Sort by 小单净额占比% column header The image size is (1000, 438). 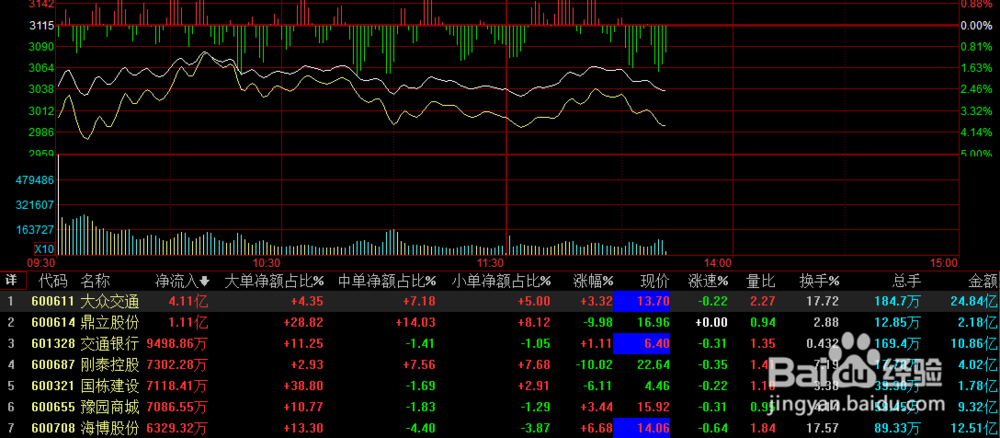502,280
